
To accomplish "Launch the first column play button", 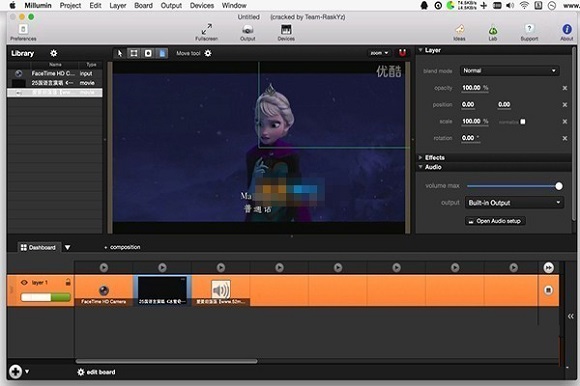I will [104, 267].
